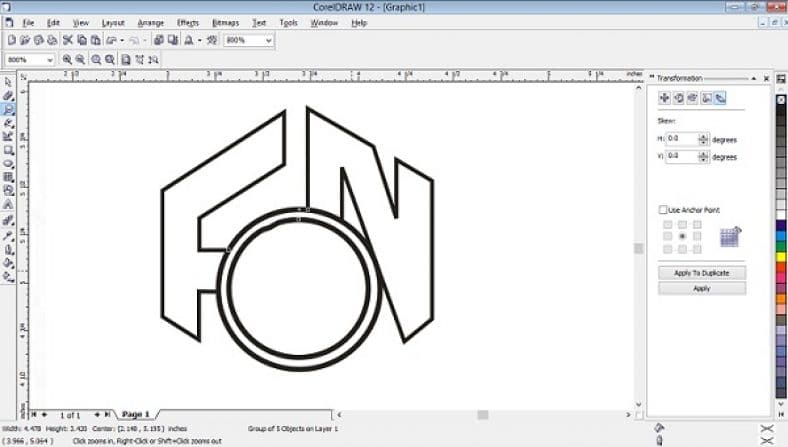This screenshot has width=788, height=447.
Task: Click the Zoom Out magnifier icon
Action: 80,59
